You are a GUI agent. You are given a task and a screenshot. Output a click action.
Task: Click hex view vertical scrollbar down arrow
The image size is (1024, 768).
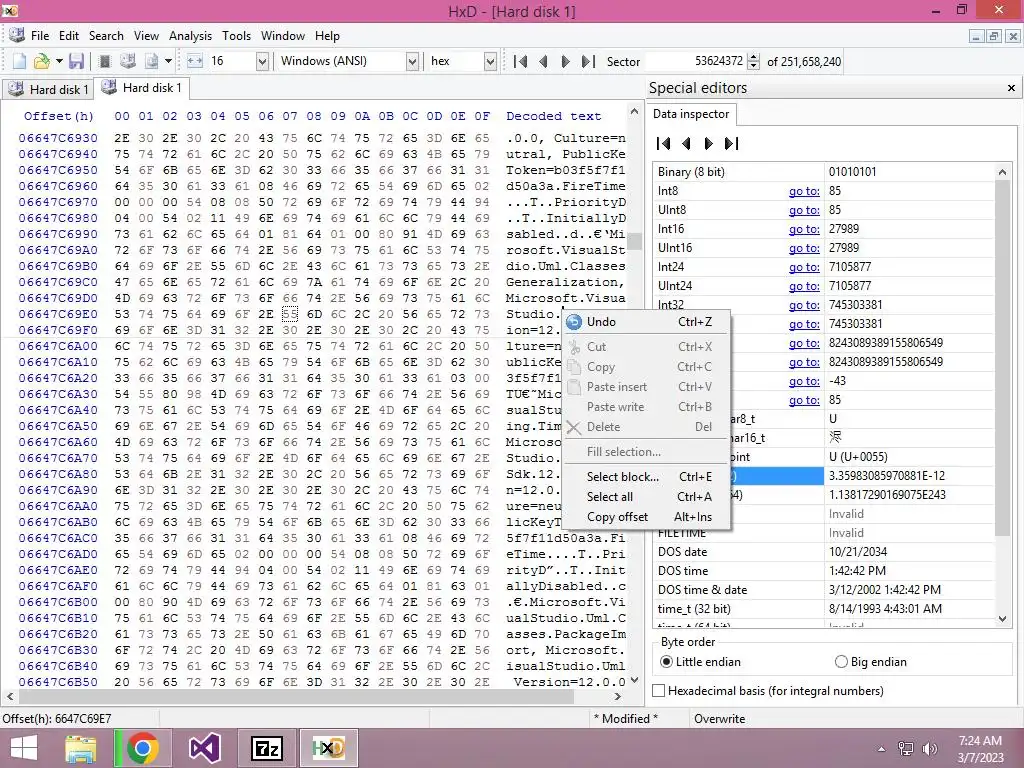tap(634, 680)
